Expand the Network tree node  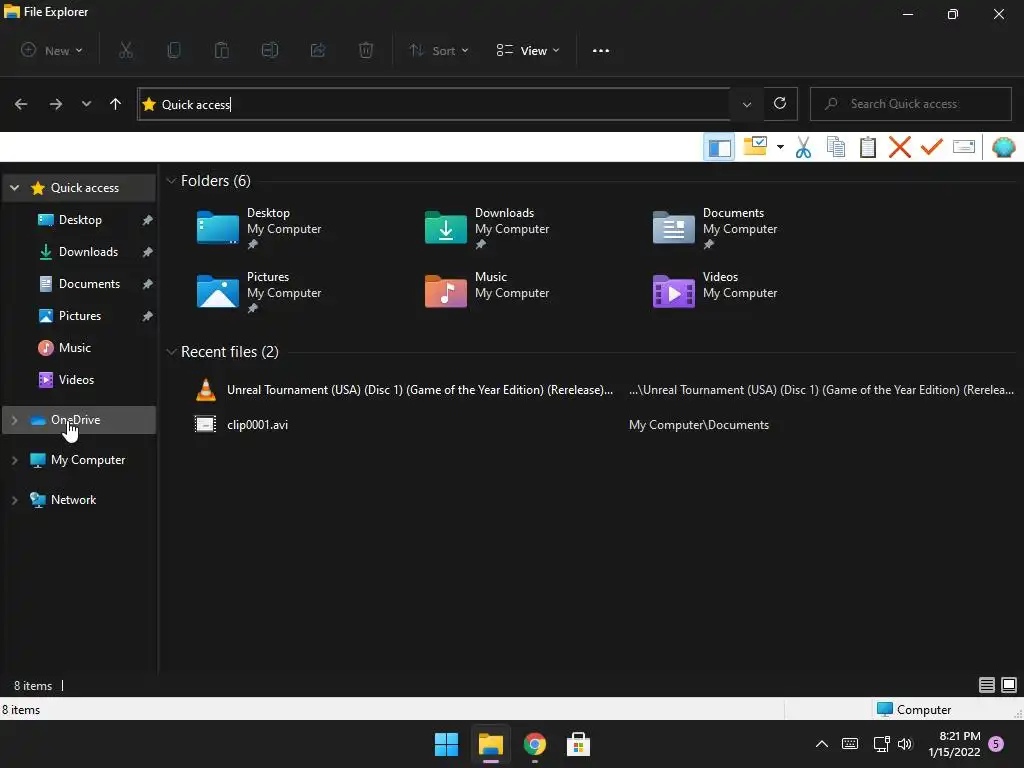[x=14, y=500]
